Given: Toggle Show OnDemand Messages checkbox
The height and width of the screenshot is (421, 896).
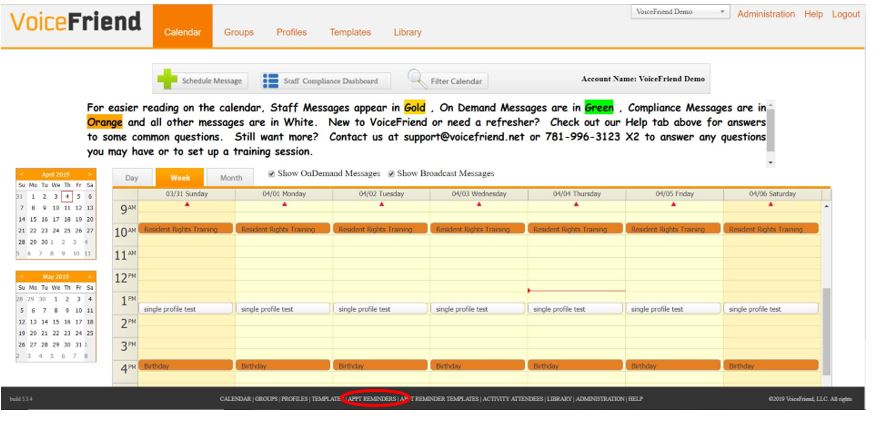Looking at the screenshot, I should click(271, 174).
